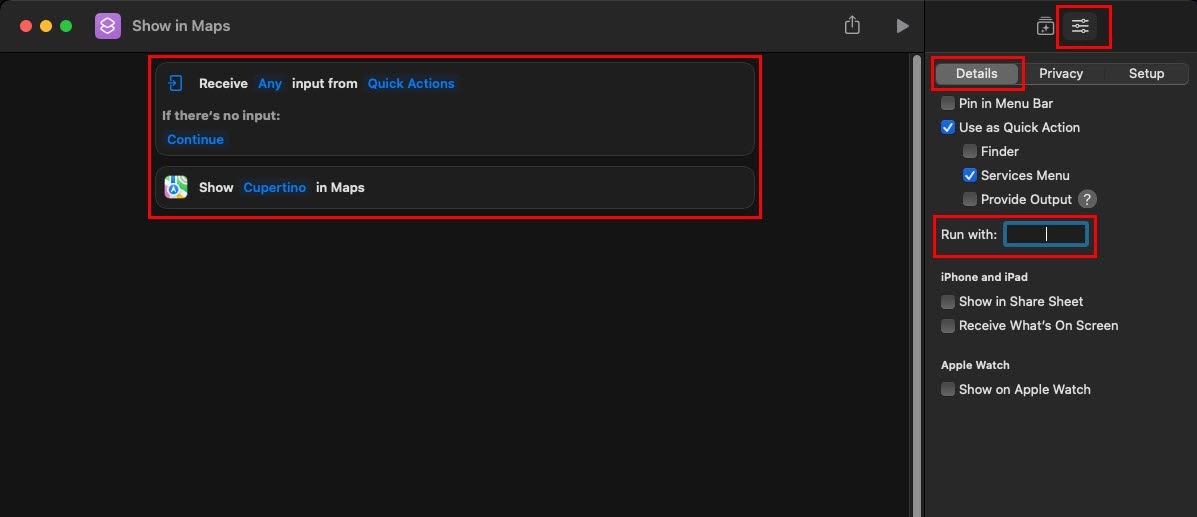
Task: Enable Provide Output checkbox
Action: pos(970,199)
